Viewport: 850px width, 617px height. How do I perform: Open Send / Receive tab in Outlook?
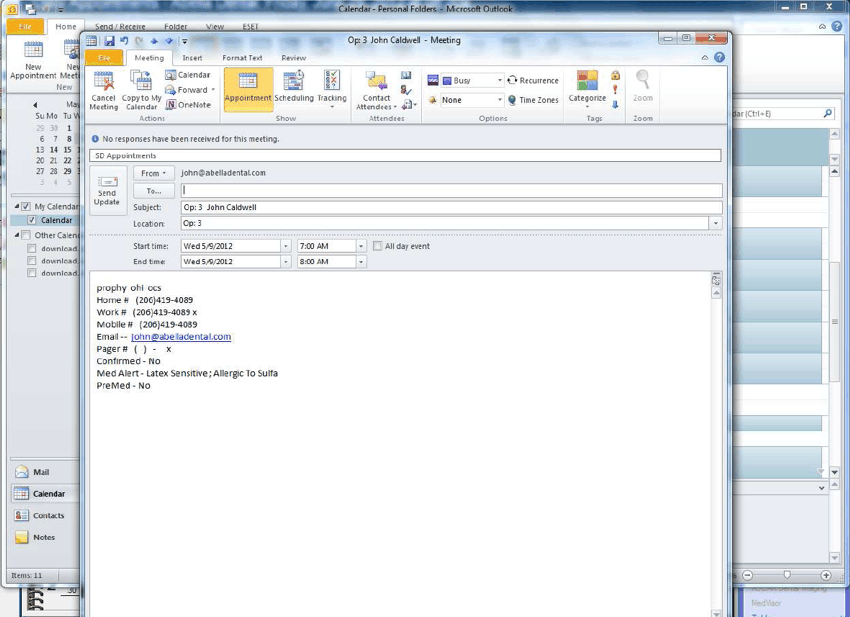[120, 27]
